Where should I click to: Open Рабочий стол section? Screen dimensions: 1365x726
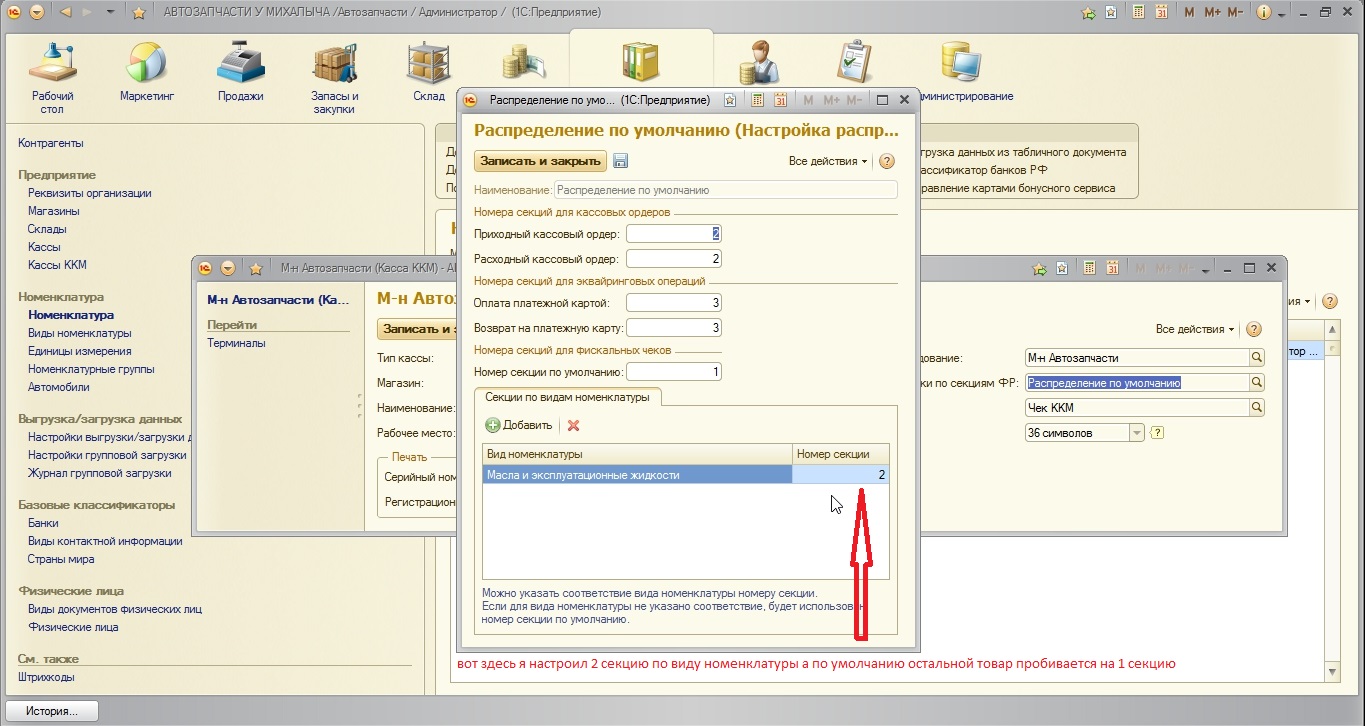pos(52,78)
